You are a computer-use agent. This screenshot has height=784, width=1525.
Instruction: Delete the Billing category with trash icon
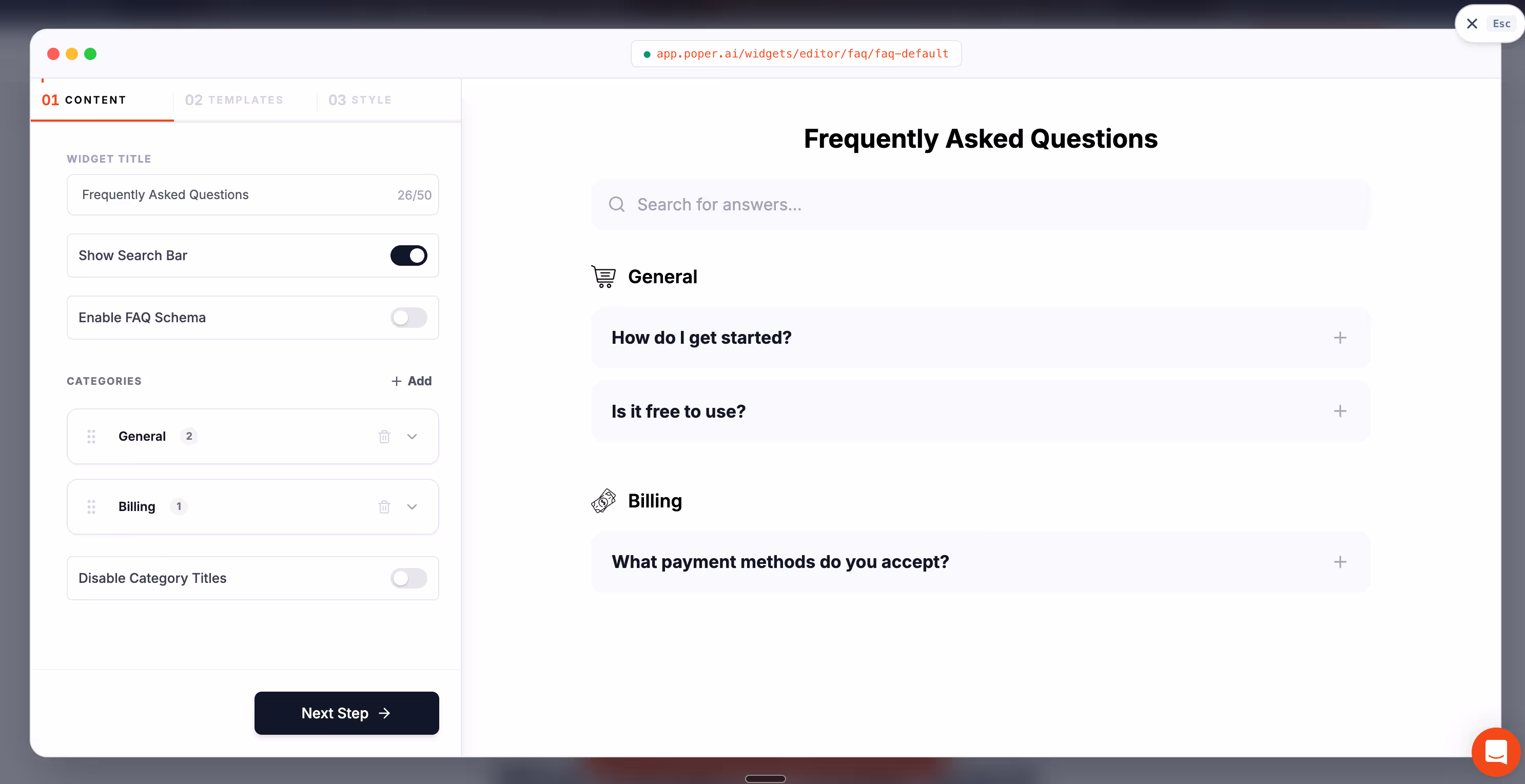[384, 507]
